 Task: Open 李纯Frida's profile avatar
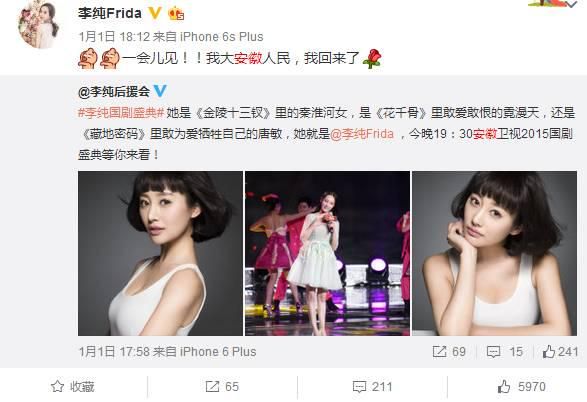click(39, 24)
